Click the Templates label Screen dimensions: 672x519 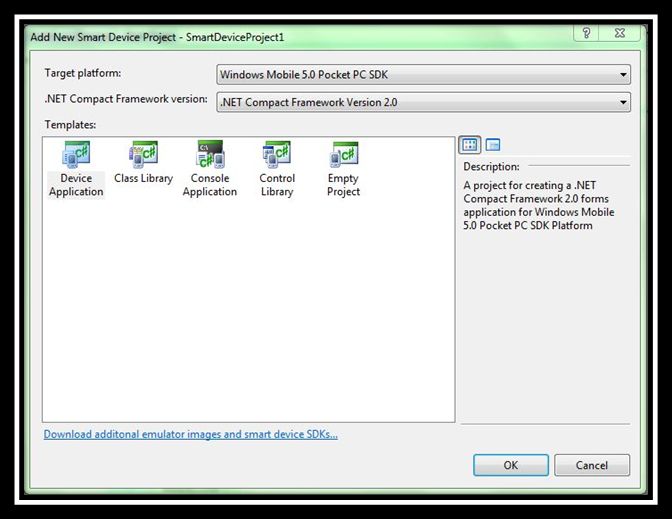[70, 125]
